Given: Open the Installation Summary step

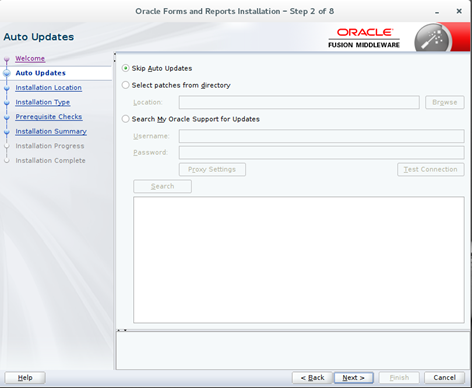Looking at the screenshot, I should (51, 131).
